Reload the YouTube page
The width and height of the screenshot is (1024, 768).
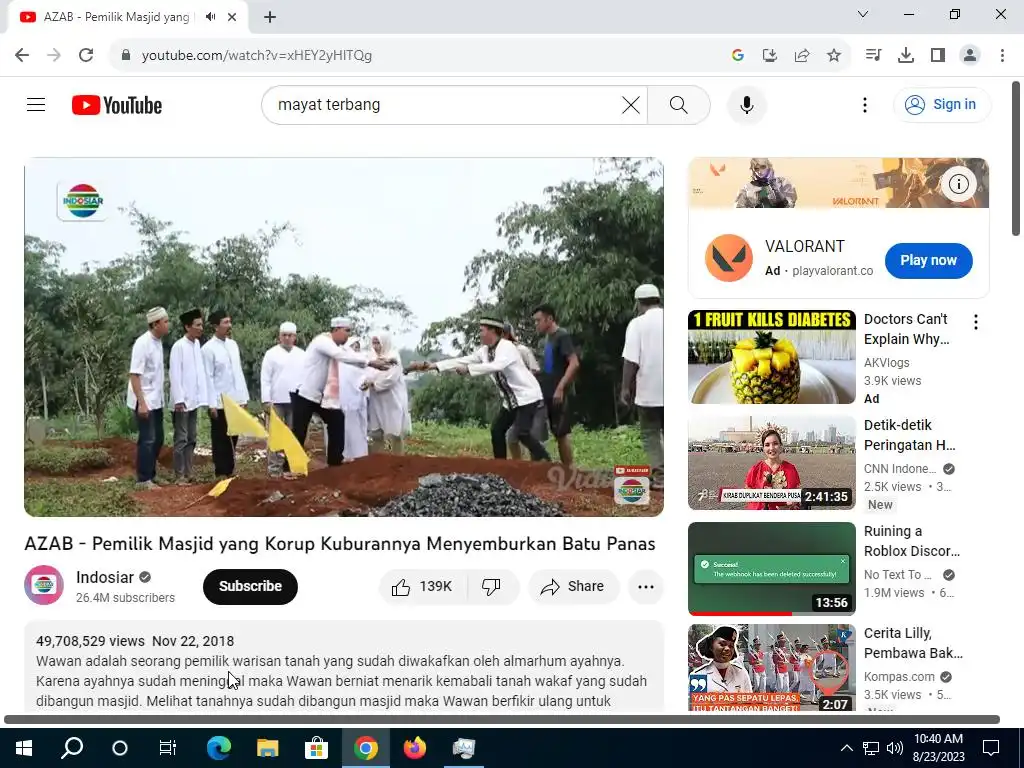point(86,56)
